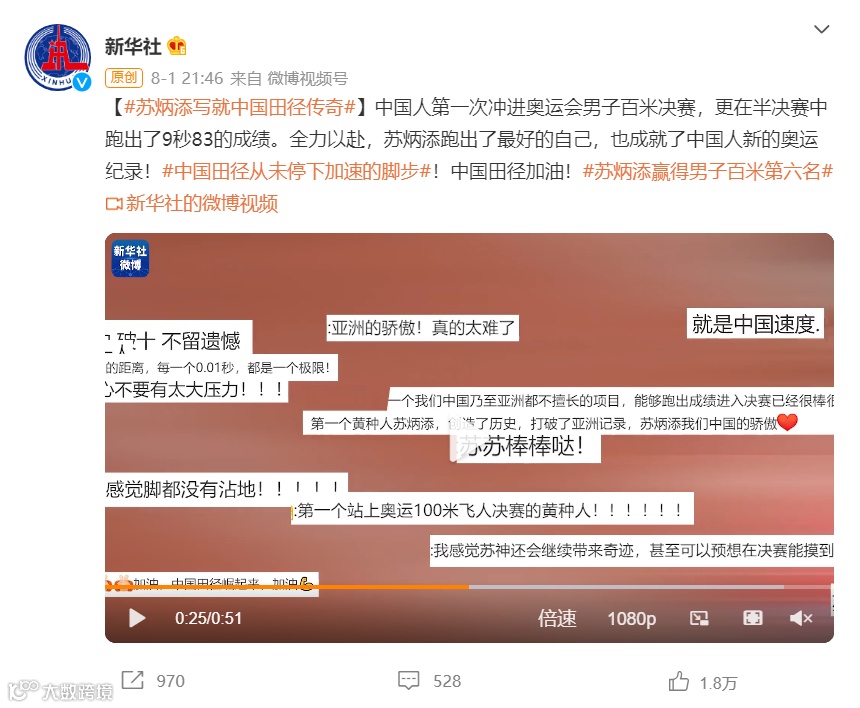Viewport: 860px width, 708px height.
Task: Enter fullscreen mode on the video player
Action: point(752,618)
